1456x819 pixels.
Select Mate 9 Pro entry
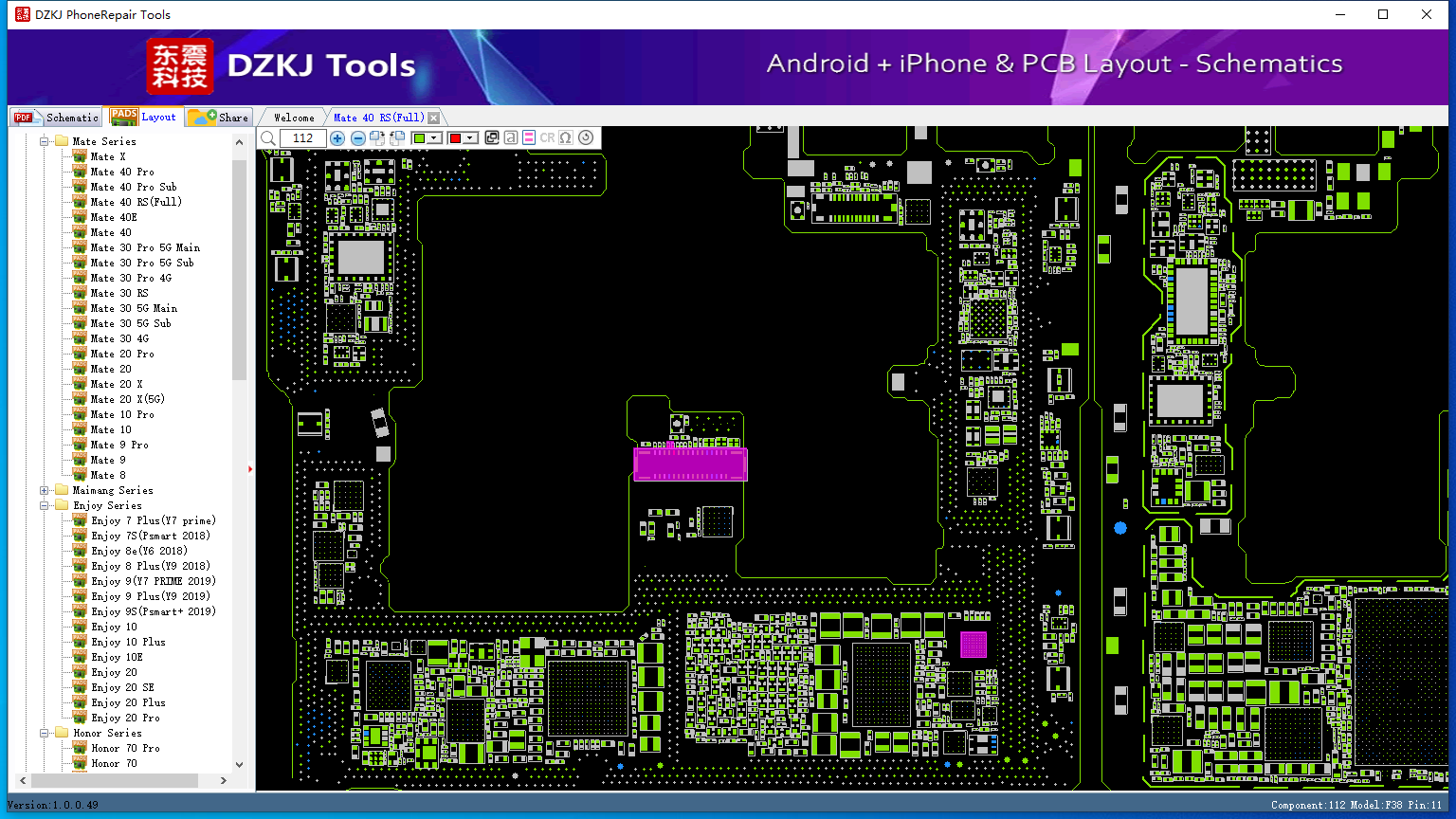119,445
